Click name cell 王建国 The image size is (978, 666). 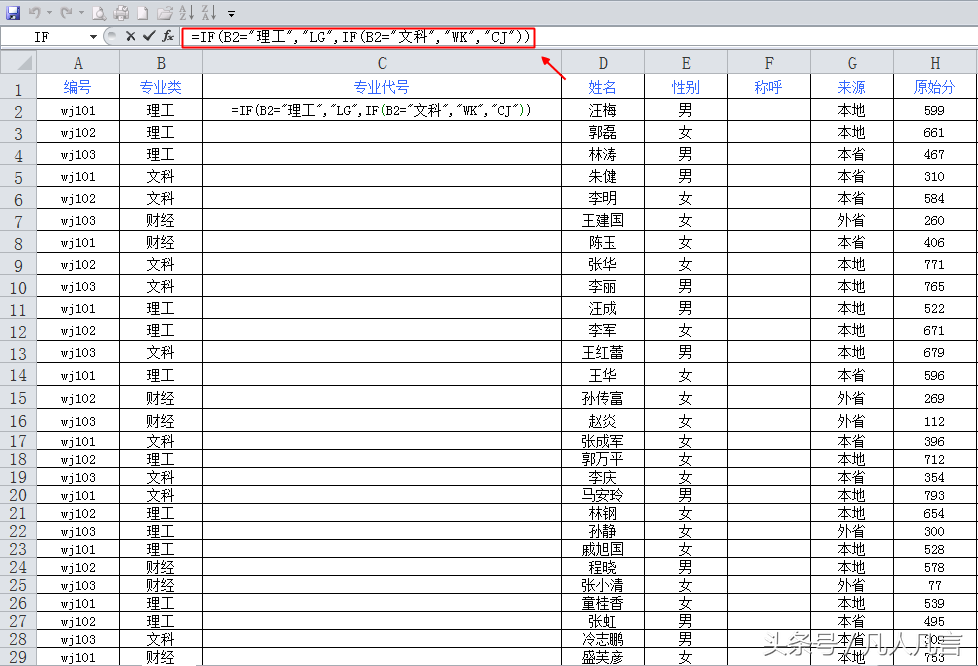point(603,220)
